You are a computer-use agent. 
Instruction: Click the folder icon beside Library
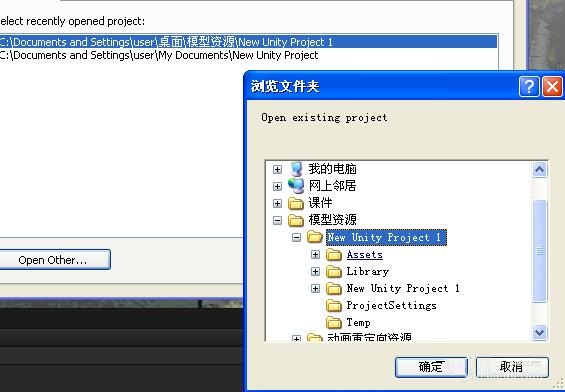click(334, 271)
